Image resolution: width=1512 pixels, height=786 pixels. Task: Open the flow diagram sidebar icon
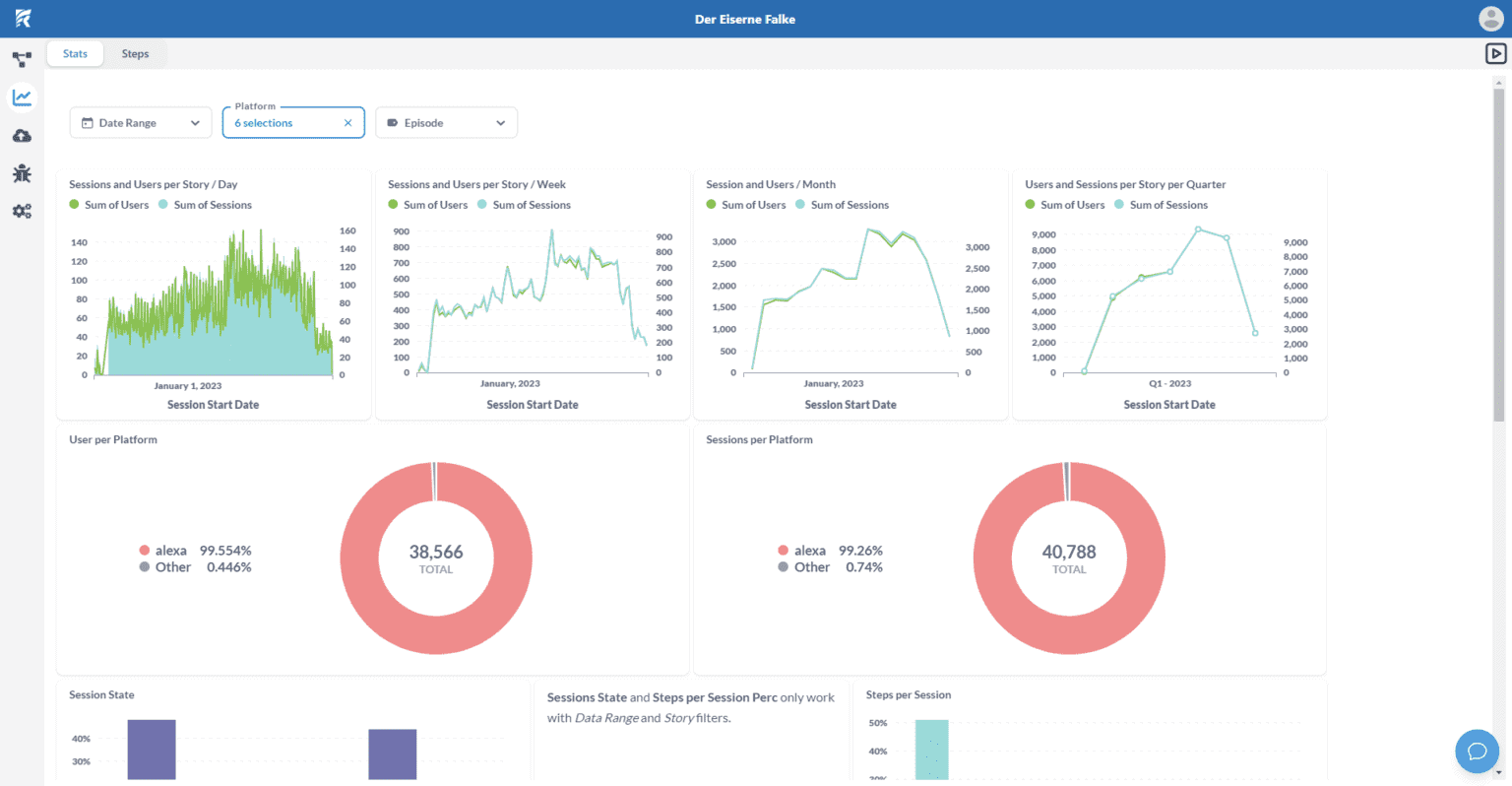pyautogui.click(x=22, y=59)
